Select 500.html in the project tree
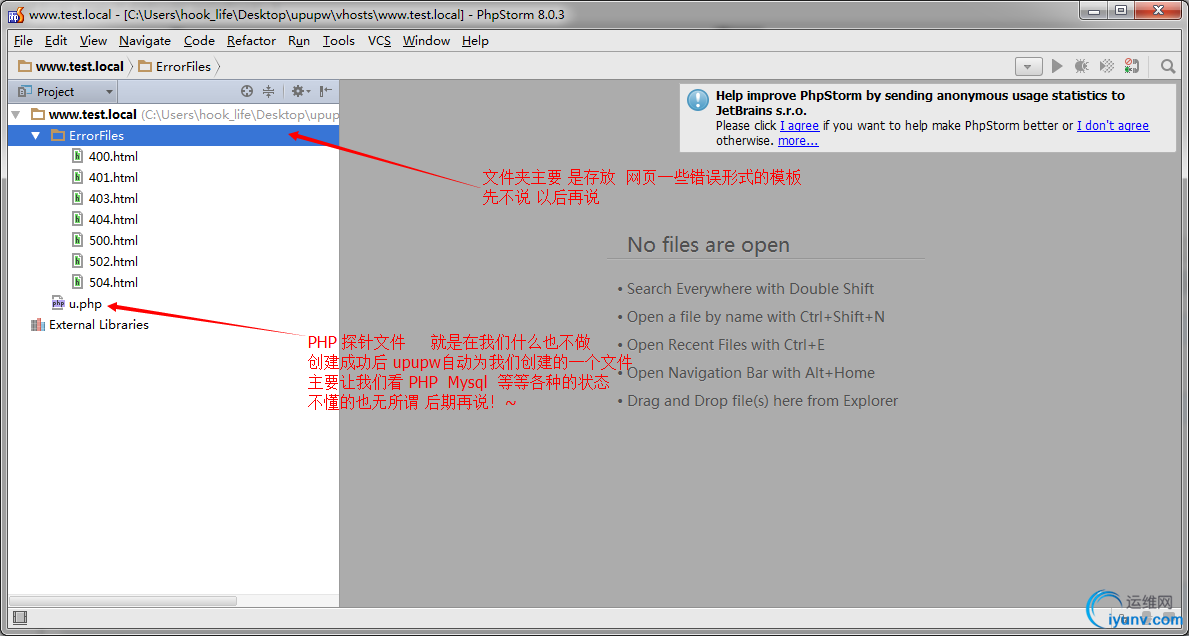The height and width of the screenshot is (636, 1189). [113, 240]
